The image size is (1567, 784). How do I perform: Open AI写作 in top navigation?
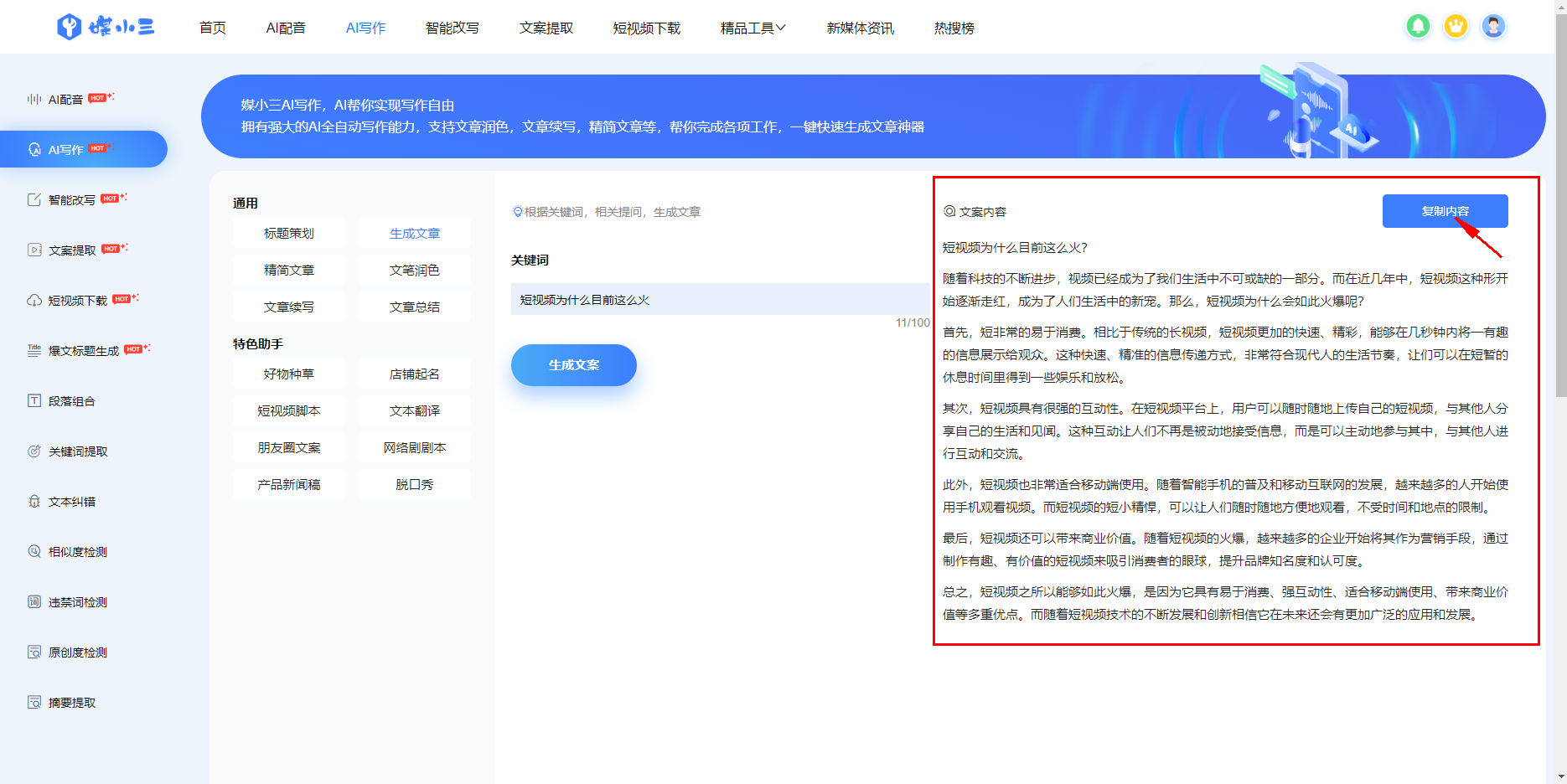click(365, 28)
